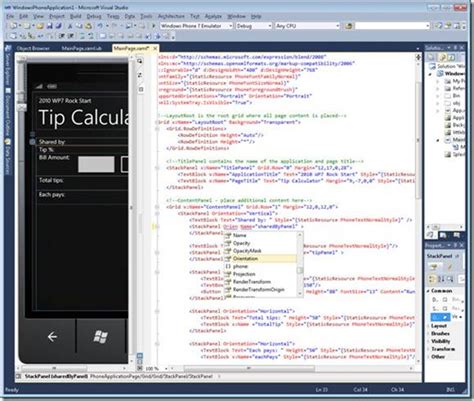
Task: Open the View menu
Action: [38, 16]
